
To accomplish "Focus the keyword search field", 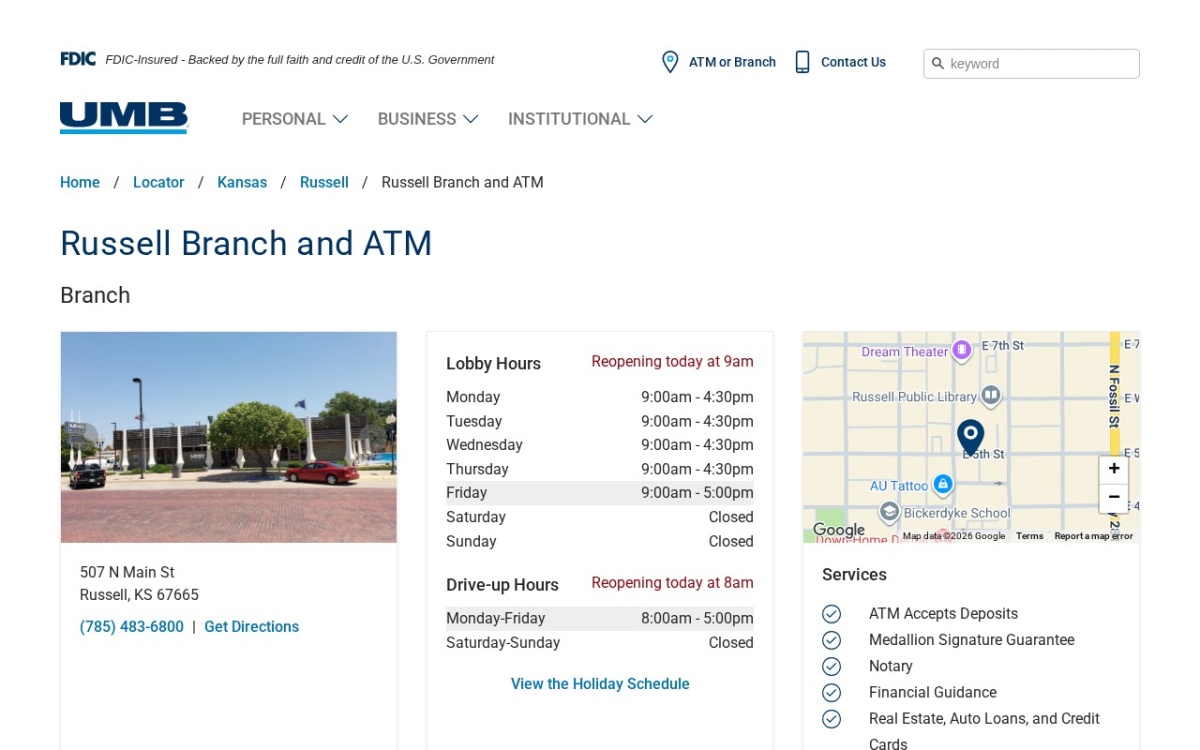I will [1031, 64].
